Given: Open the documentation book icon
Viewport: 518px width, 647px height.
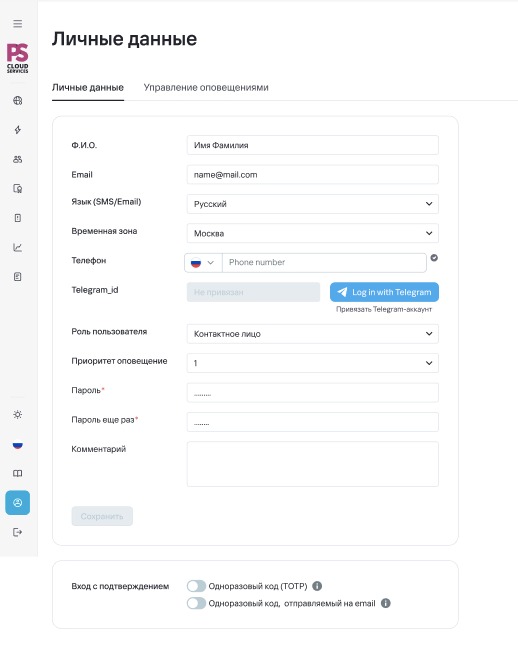Looking at the screenshot, I should coord(17,473).
